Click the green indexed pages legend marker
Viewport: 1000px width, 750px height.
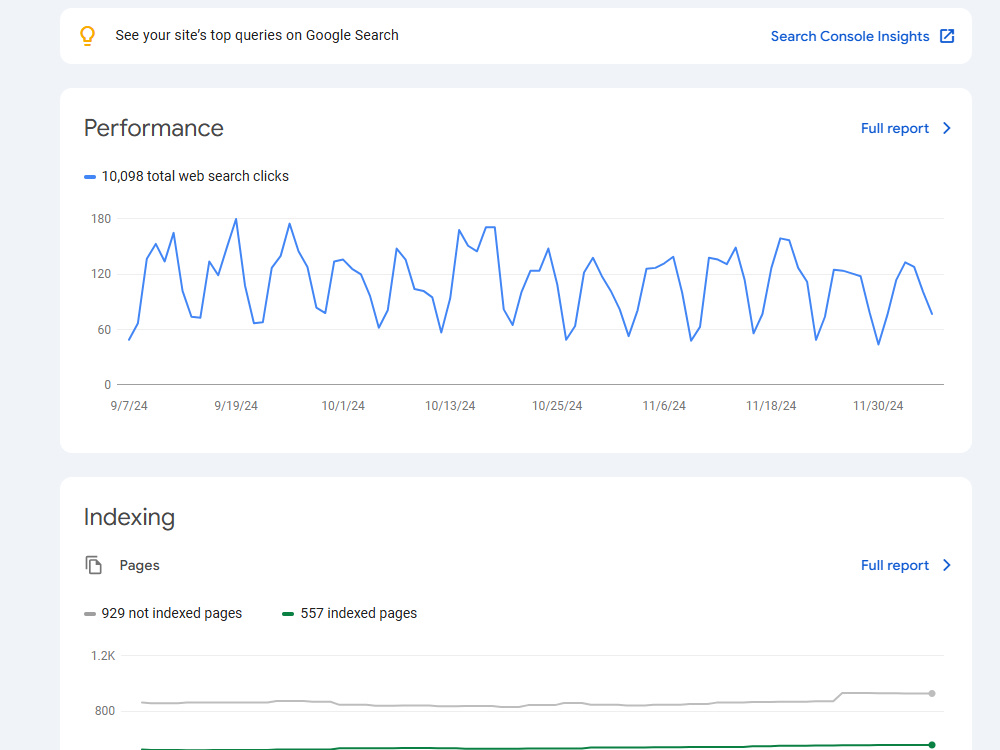[x=288, y=614]
